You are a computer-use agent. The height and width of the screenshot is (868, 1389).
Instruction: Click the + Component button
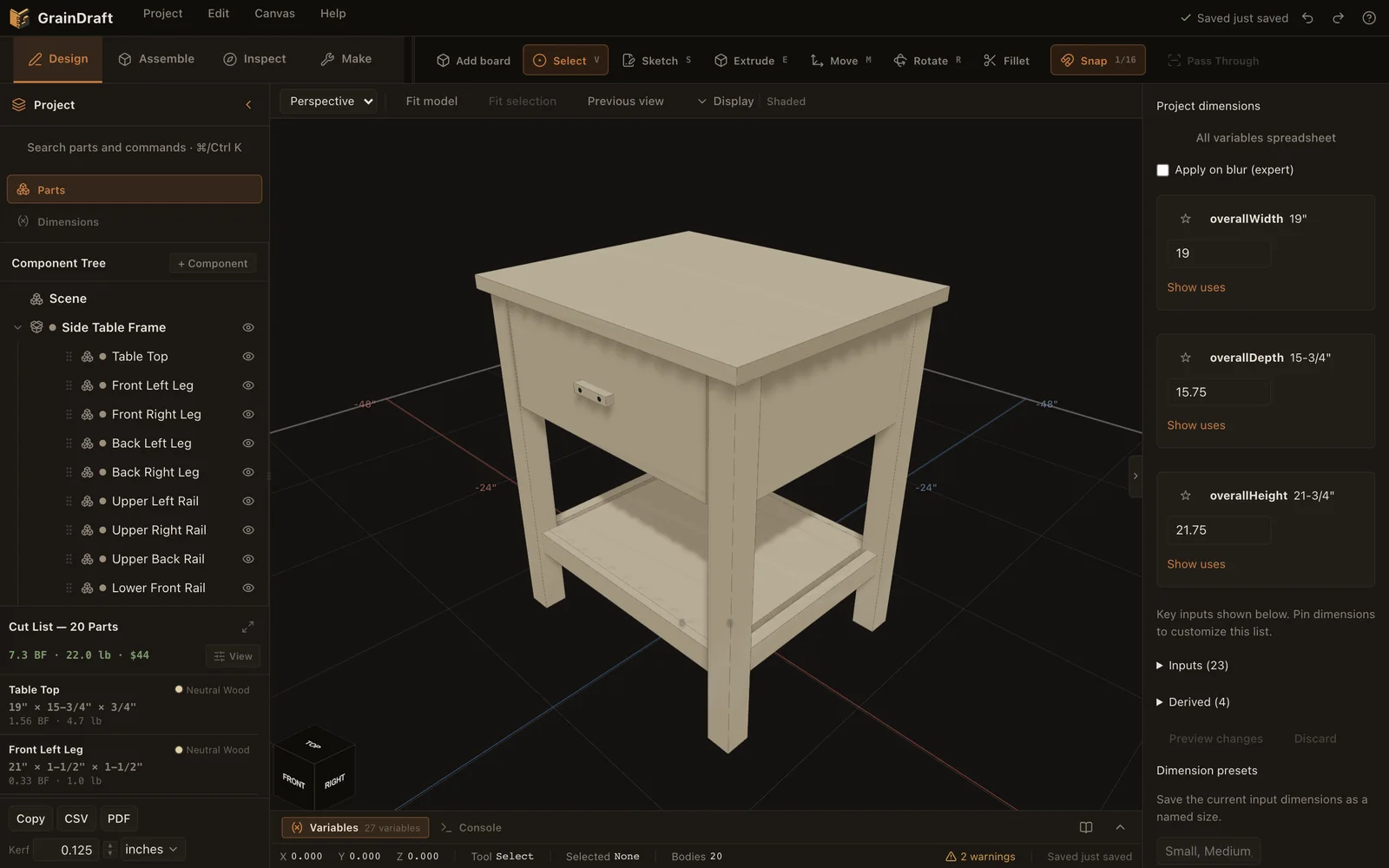(213, 263)
